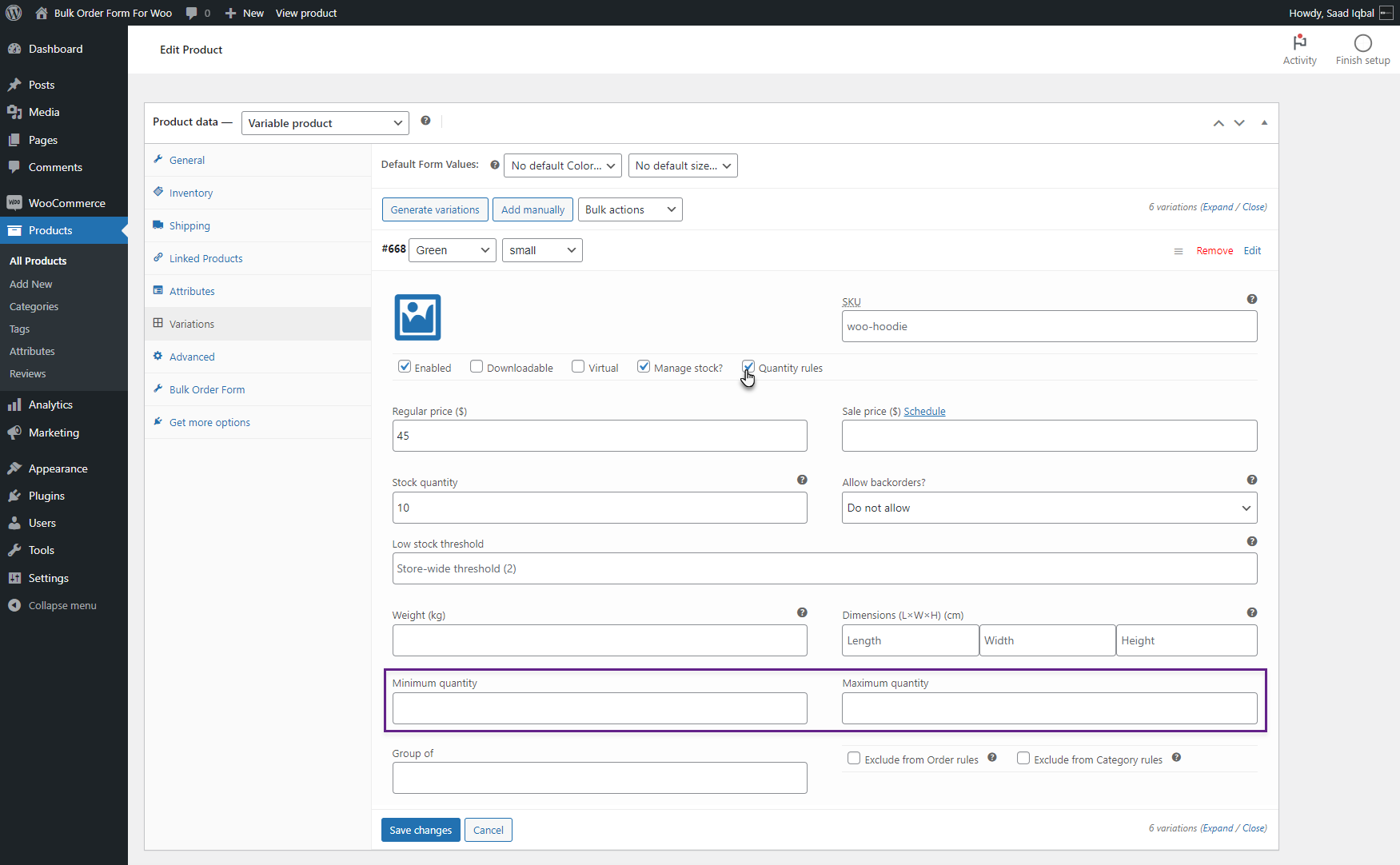Open the Categories submenu item
The width and height of the screenshot is (1400, 865).
click(x=34, y=306)
